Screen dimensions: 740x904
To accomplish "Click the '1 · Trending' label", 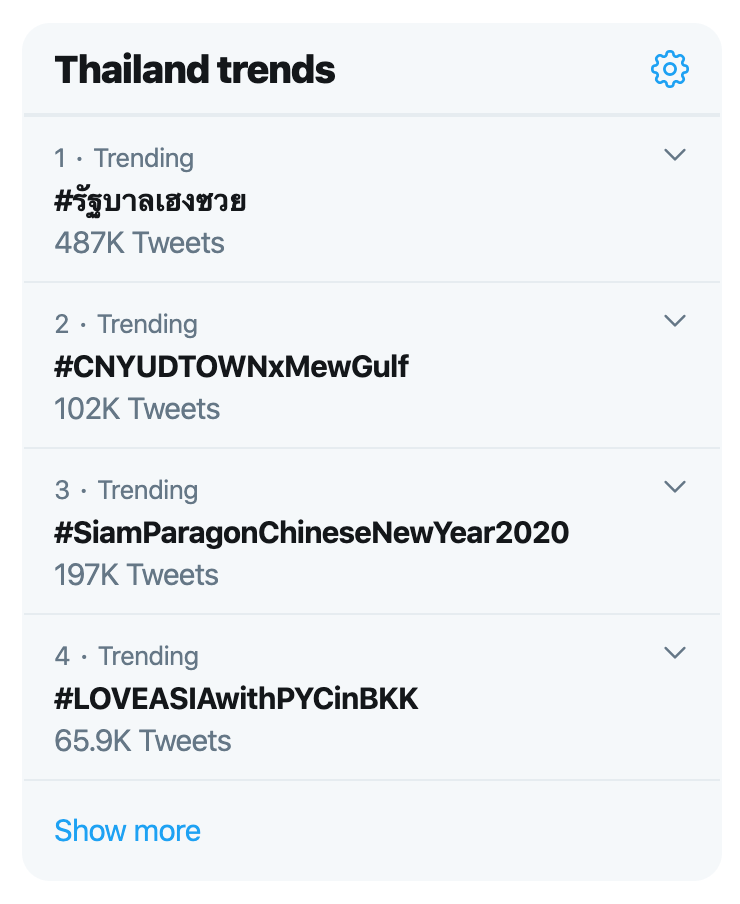I will tap(124, 158).
